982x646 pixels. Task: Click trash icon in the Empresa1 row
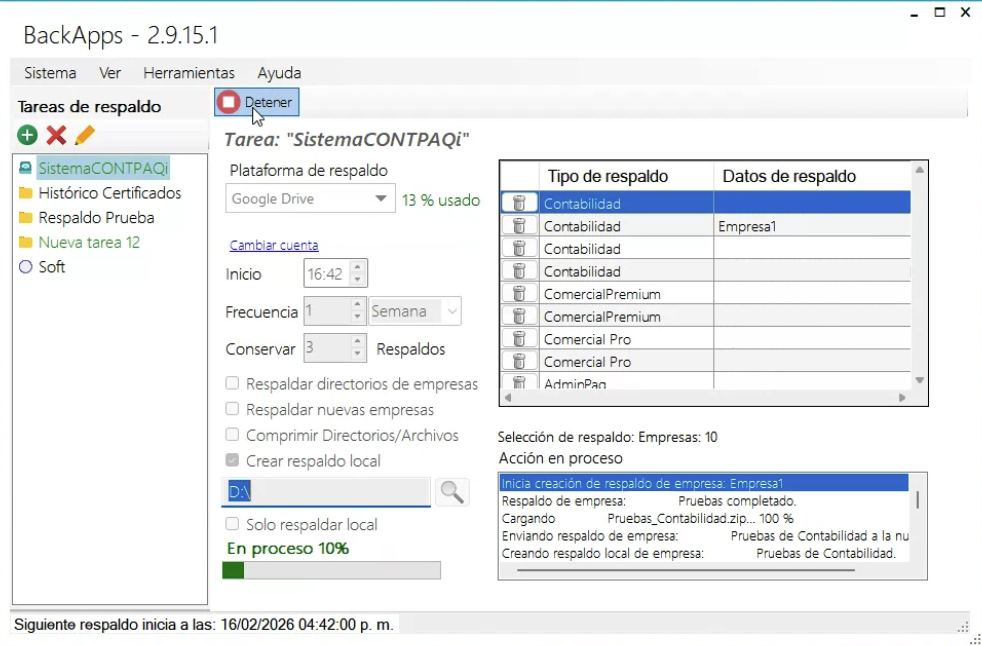tap(519, 226)
